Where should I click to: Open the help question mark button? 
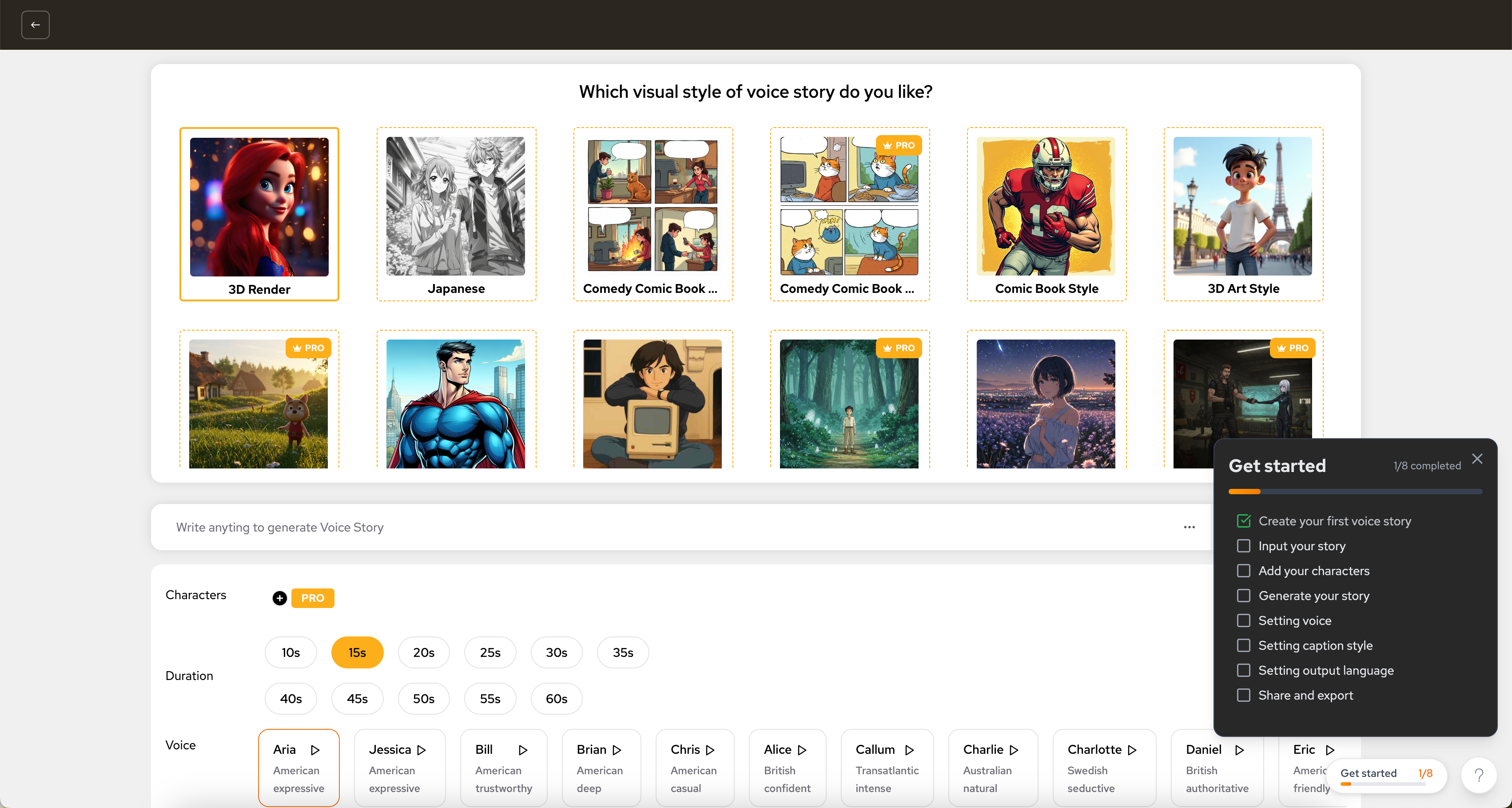point(1479,775)
